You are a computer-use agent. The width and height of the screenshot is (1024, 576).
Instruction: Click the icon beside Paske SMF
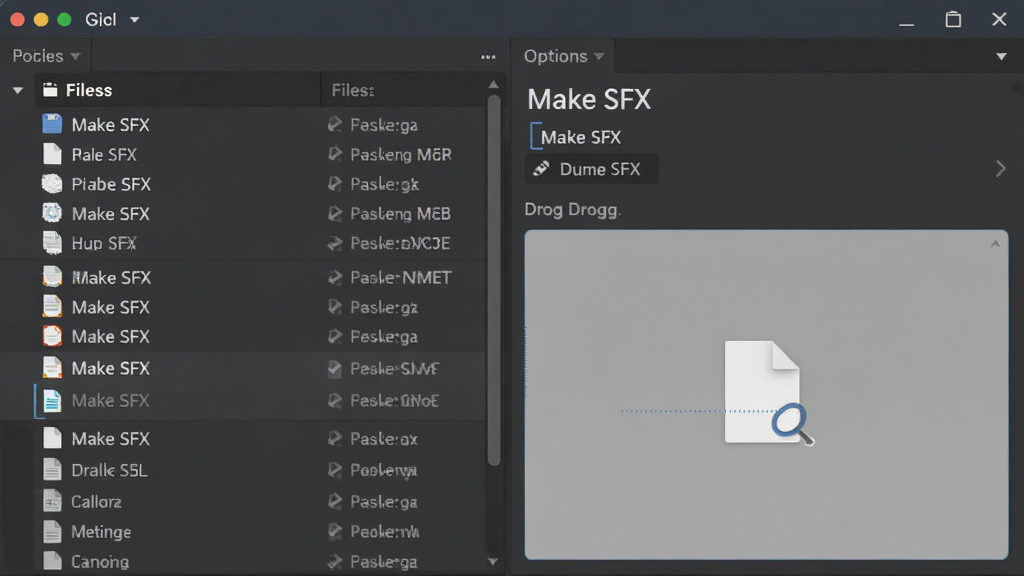(334, 369)
